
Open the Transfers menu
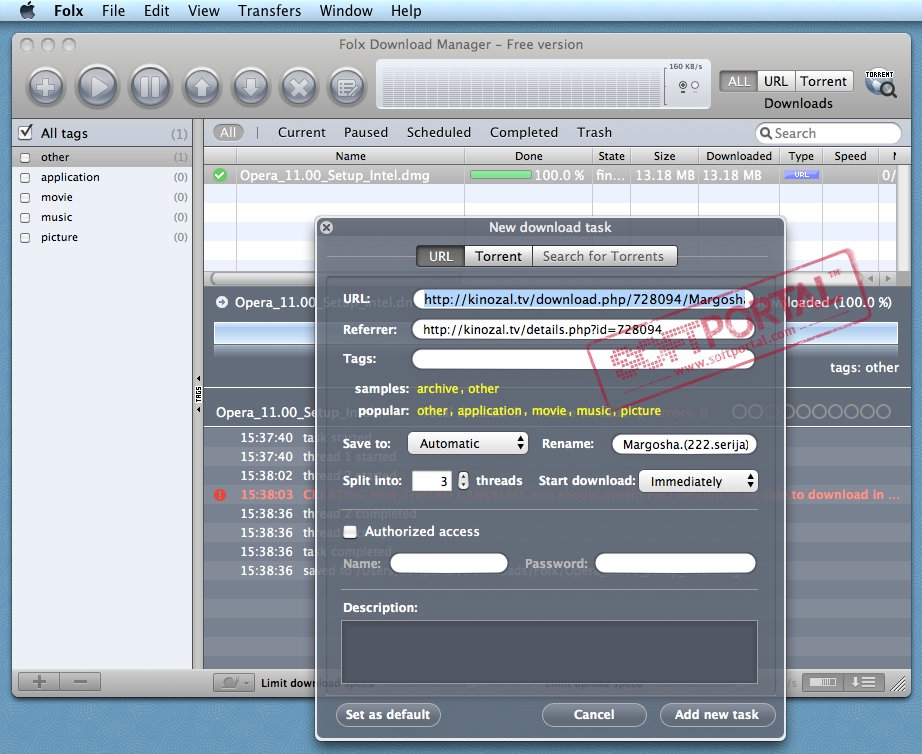[x=269, y=11]
